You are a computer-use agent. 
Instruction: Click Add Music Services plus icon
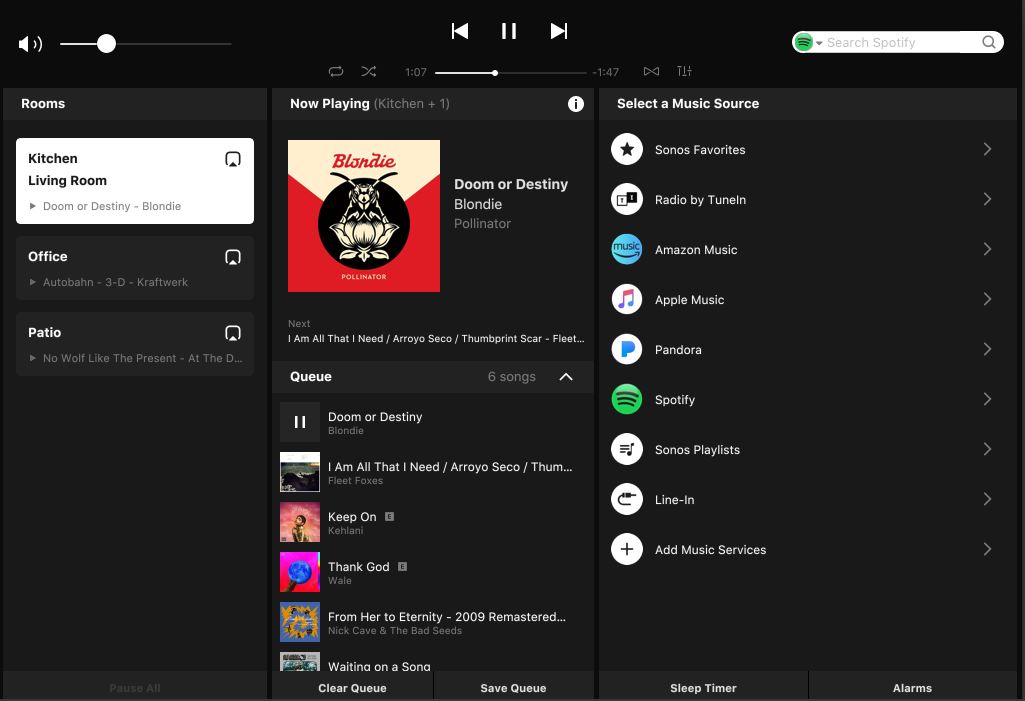pos(627,549)
